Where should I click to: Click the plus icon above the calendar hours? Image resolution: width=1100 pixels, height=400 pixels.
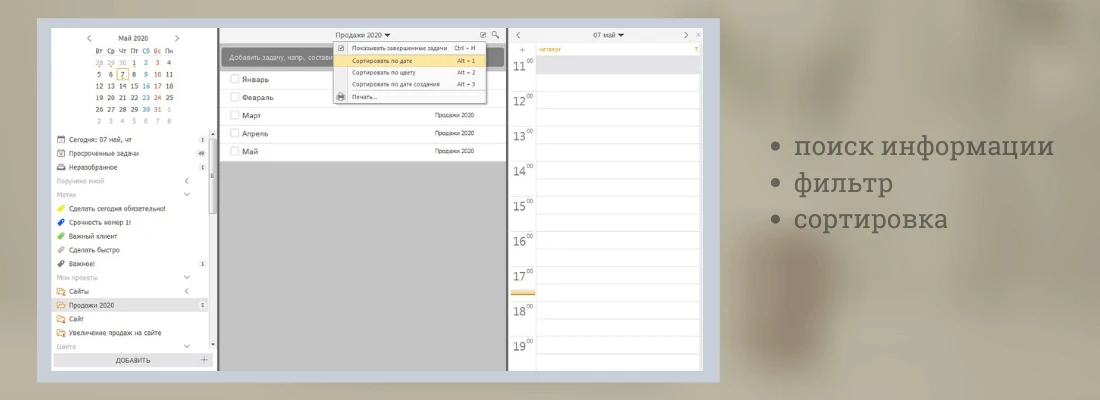point(521,49)
